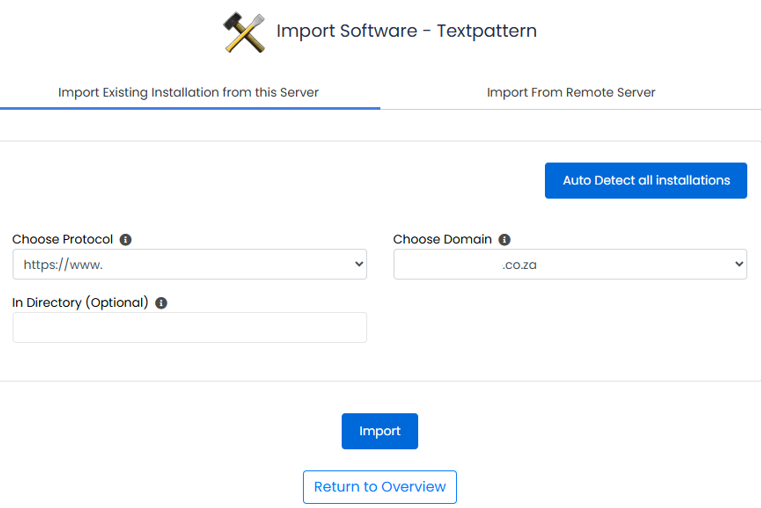Click the info icon beside Choose Domain
This screenshot has width=761, height=508.
pos(505,240)
